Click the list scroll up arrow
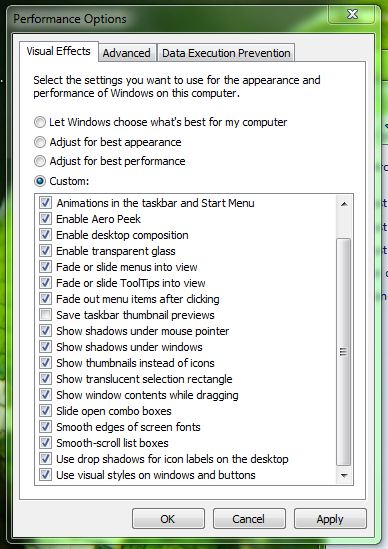388x549 pixels. pos(344,204)
